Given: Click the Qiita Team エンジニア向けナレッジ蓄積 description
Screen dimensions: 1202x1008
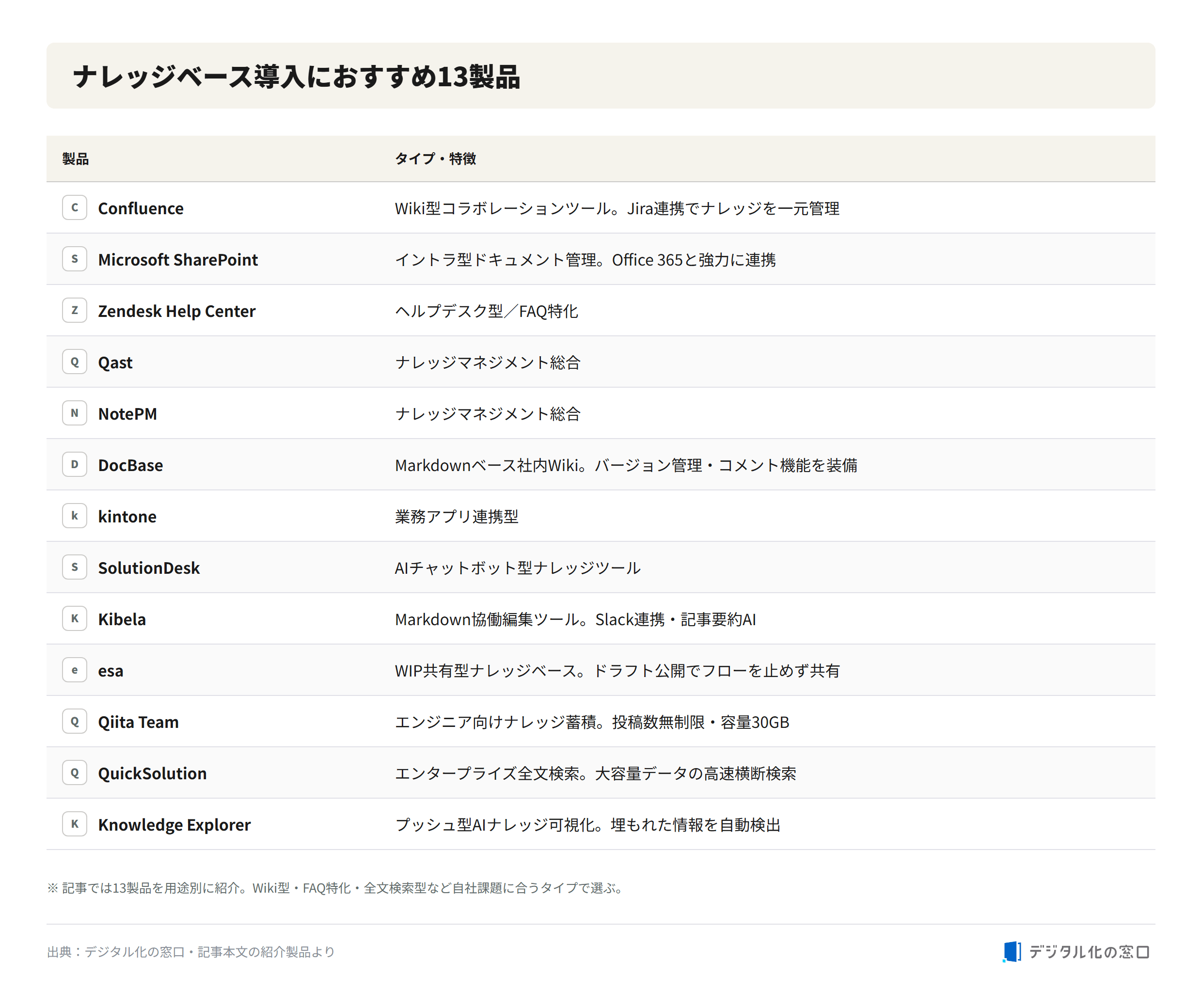Looking at the screenshot, I should [592, 723].
